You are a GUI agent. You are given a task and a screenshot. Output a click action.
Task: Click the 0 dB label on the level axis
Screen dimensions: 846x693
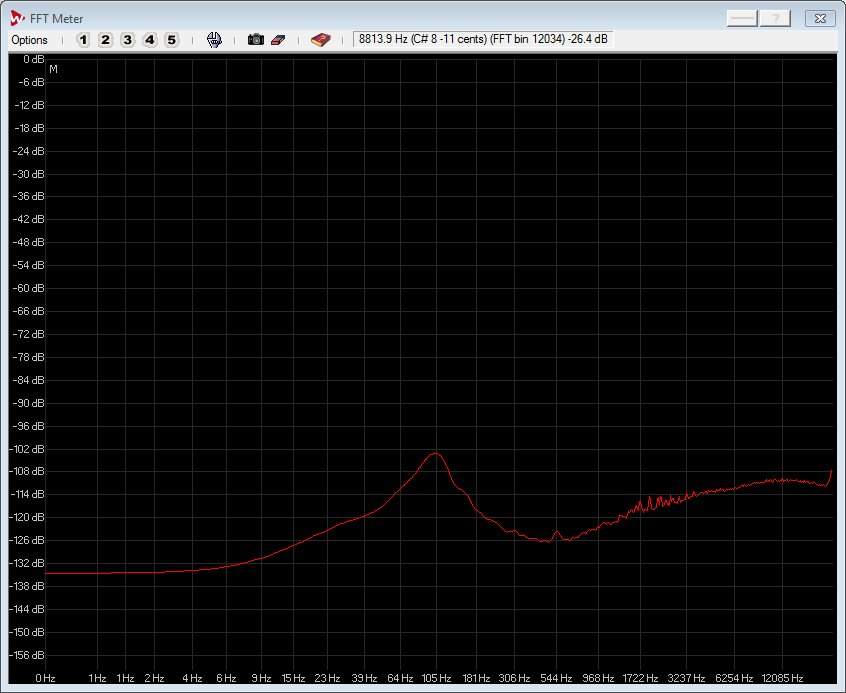pos(32,60)
